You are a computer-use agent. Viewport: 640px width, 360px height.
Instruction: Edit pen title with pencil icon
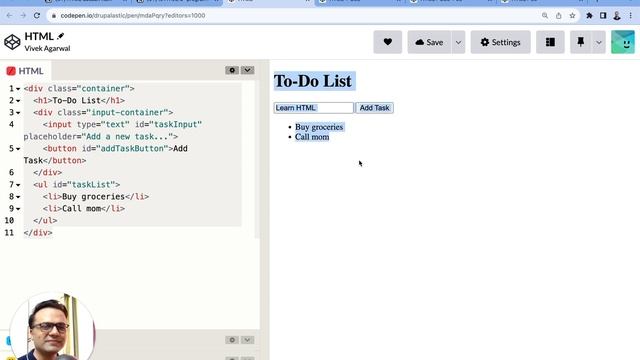61,36
